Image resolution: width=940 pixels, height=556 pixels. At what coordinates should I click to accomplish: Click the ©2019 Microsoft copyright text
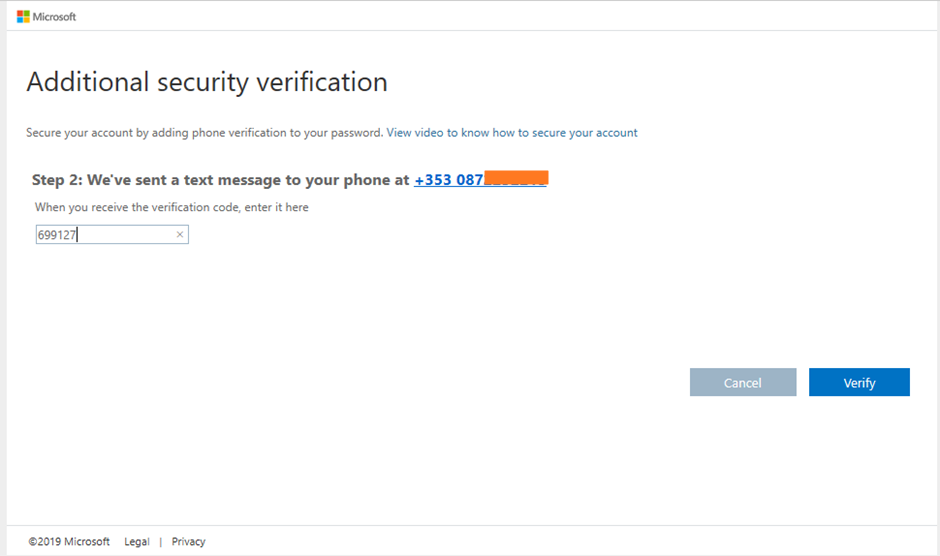[x=69, y=542]
